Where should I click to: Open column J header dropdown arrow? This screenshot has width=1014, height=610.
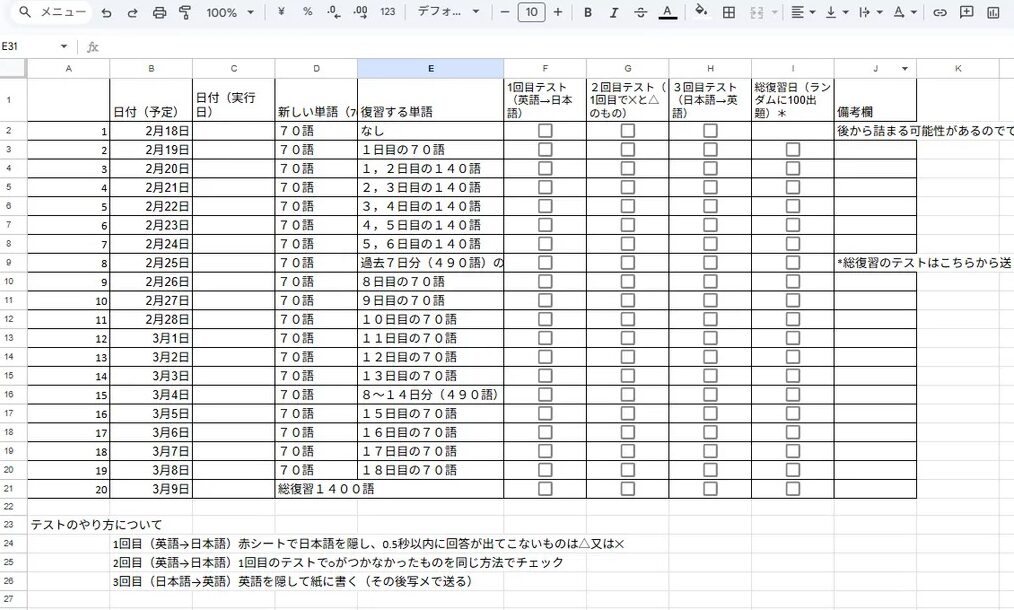coord(905,69)
